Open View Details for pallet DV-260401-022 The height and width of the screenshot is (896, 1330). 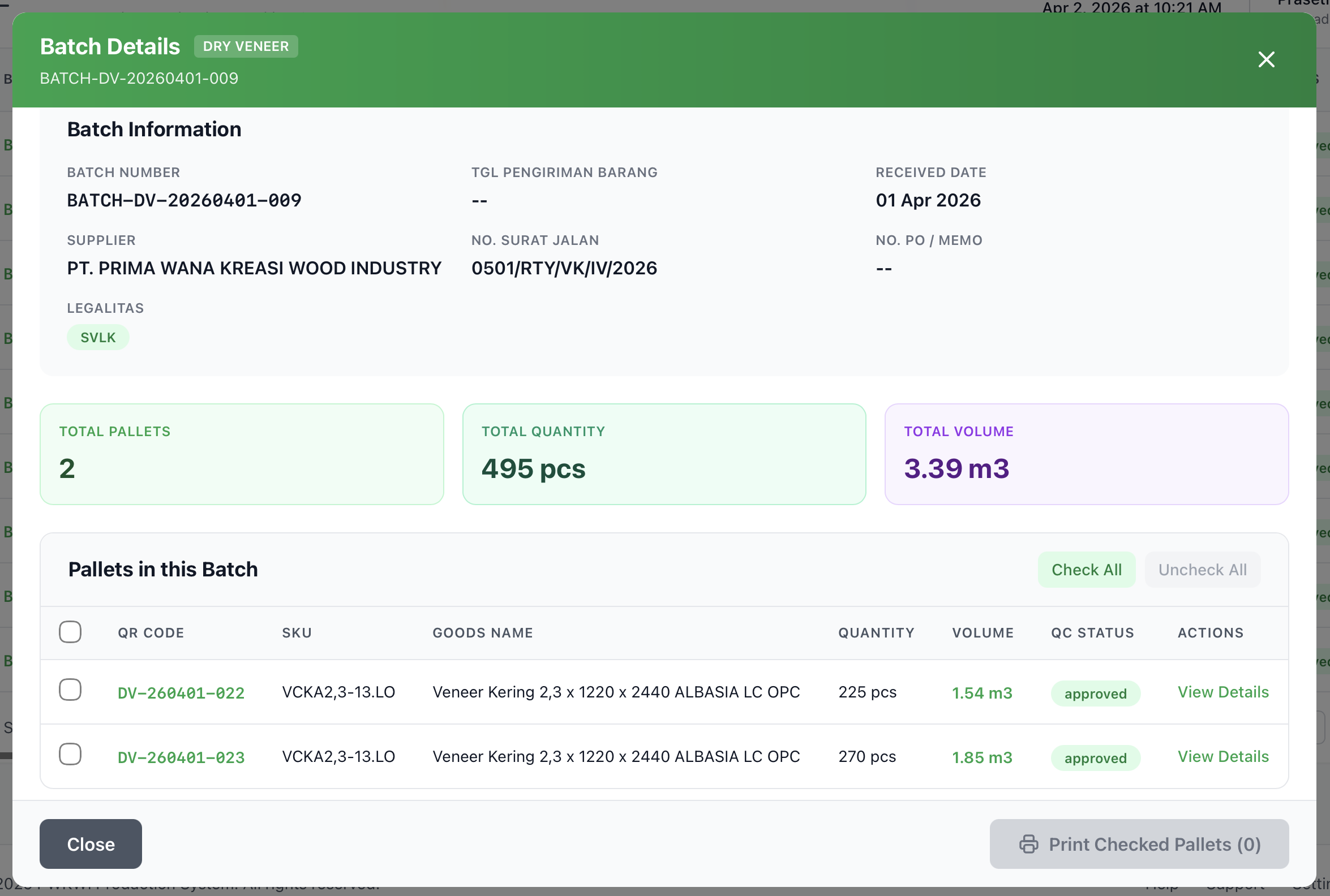click(x=1222, y=692)
